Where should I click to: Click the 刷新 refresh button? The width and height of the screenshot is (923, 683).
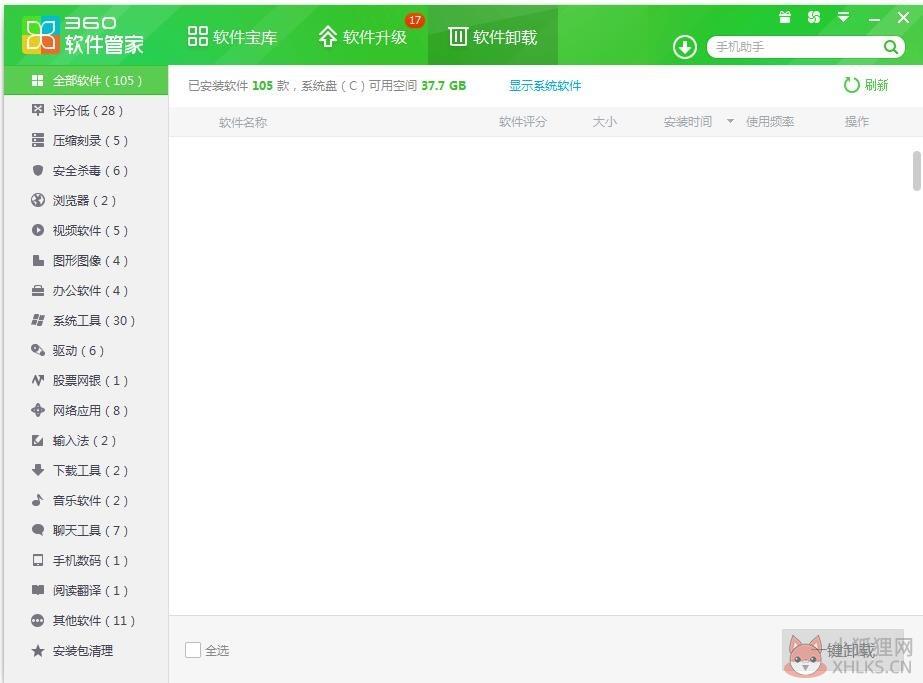click(x=865, y=85)
